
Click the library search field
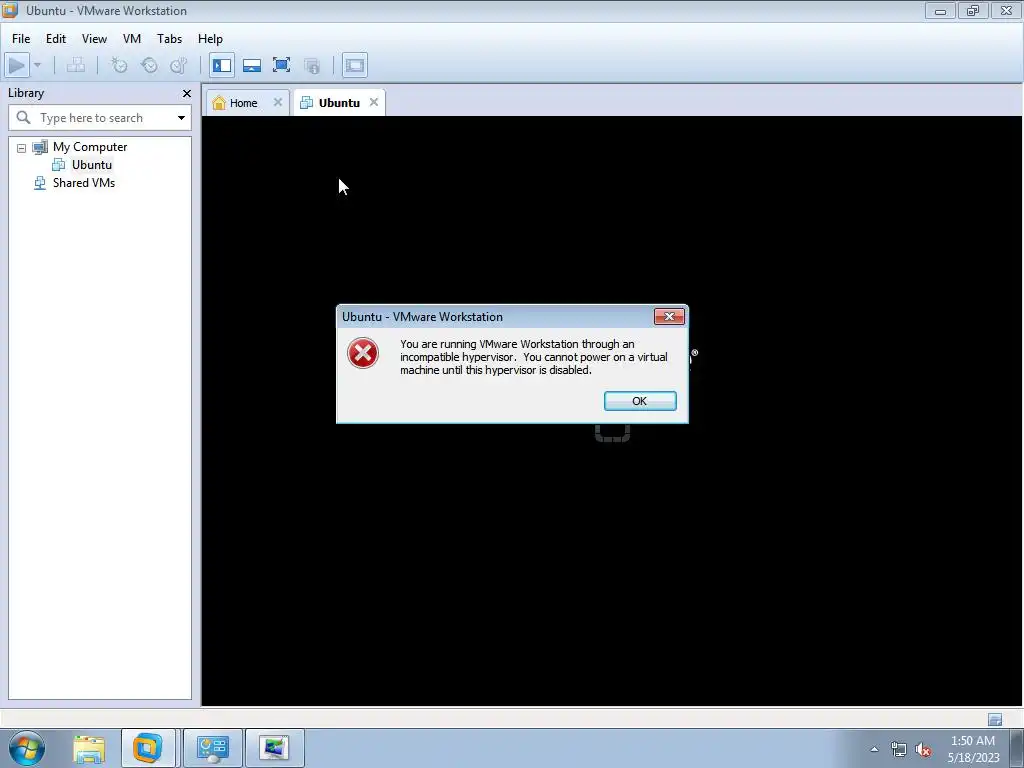coord(99,118)
